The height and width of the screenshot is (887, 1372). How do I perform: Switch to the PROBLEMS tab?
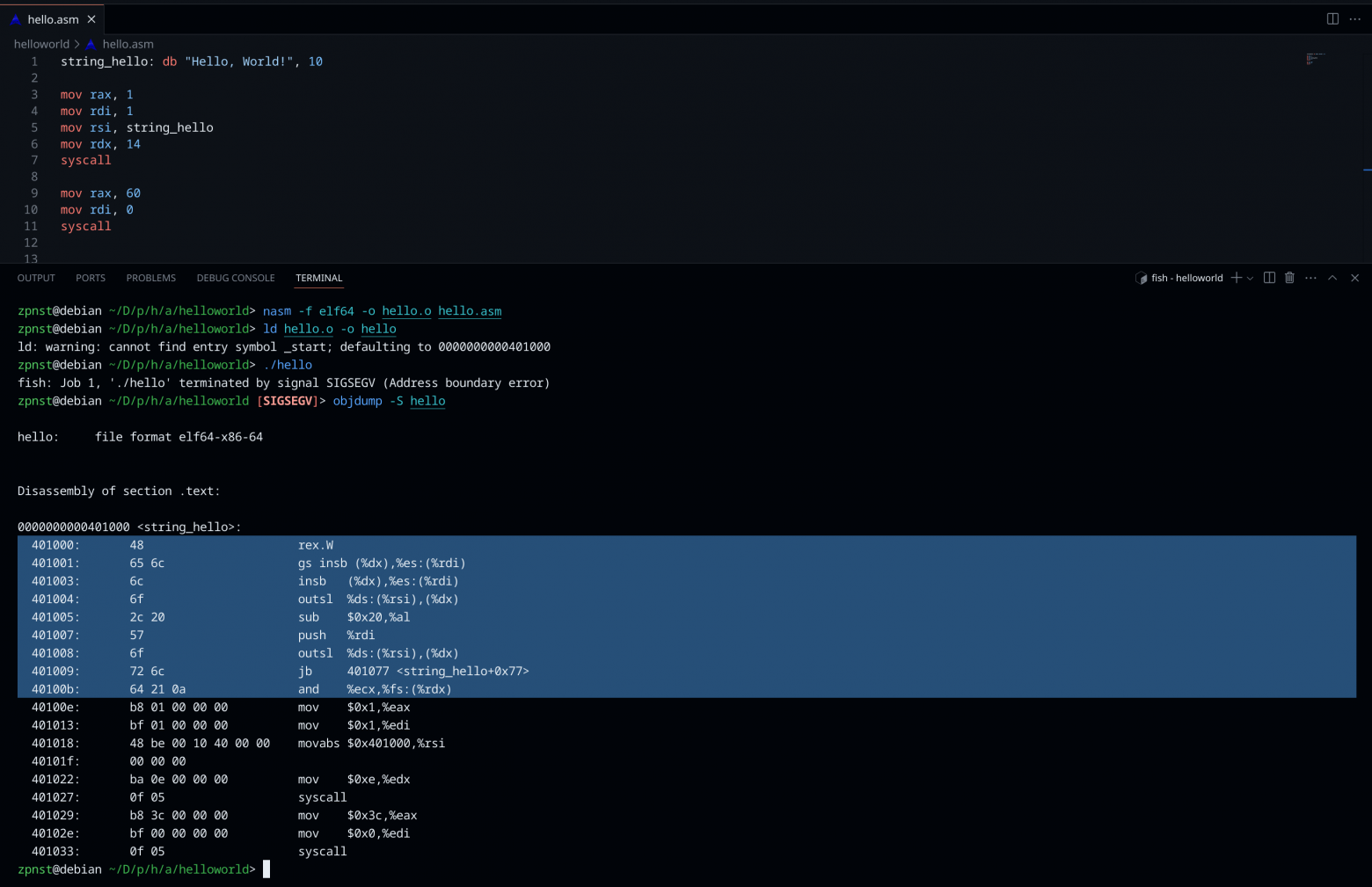[150, 278]
